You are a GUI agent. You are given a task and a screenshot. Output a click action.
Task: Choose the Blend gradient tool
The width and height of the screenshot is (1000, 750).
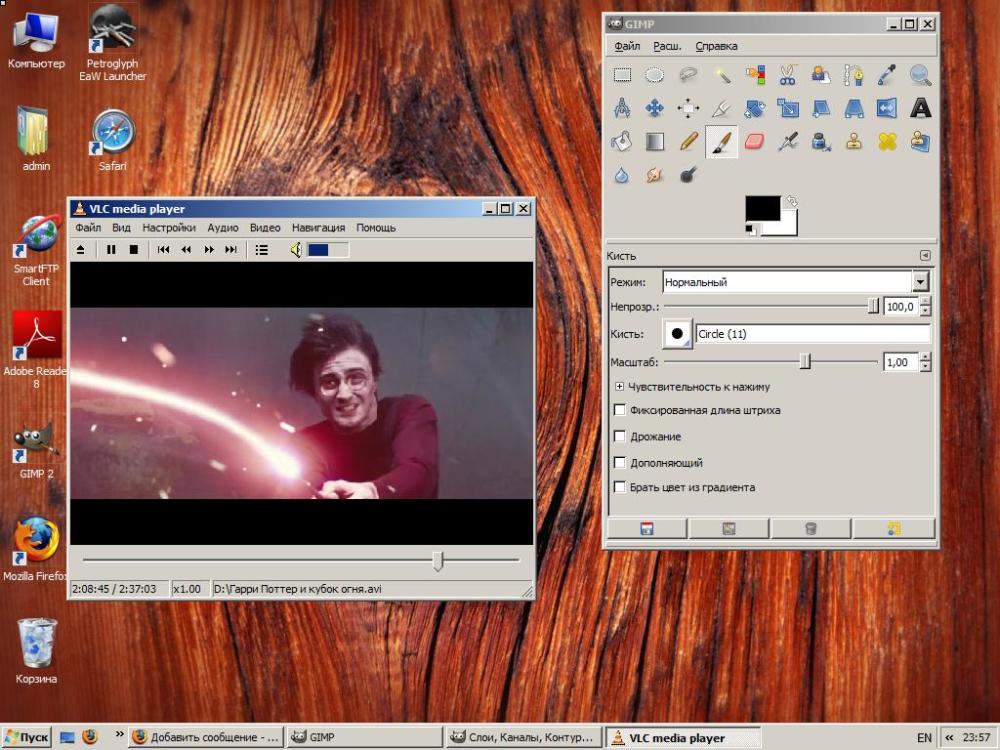(655, 142)
